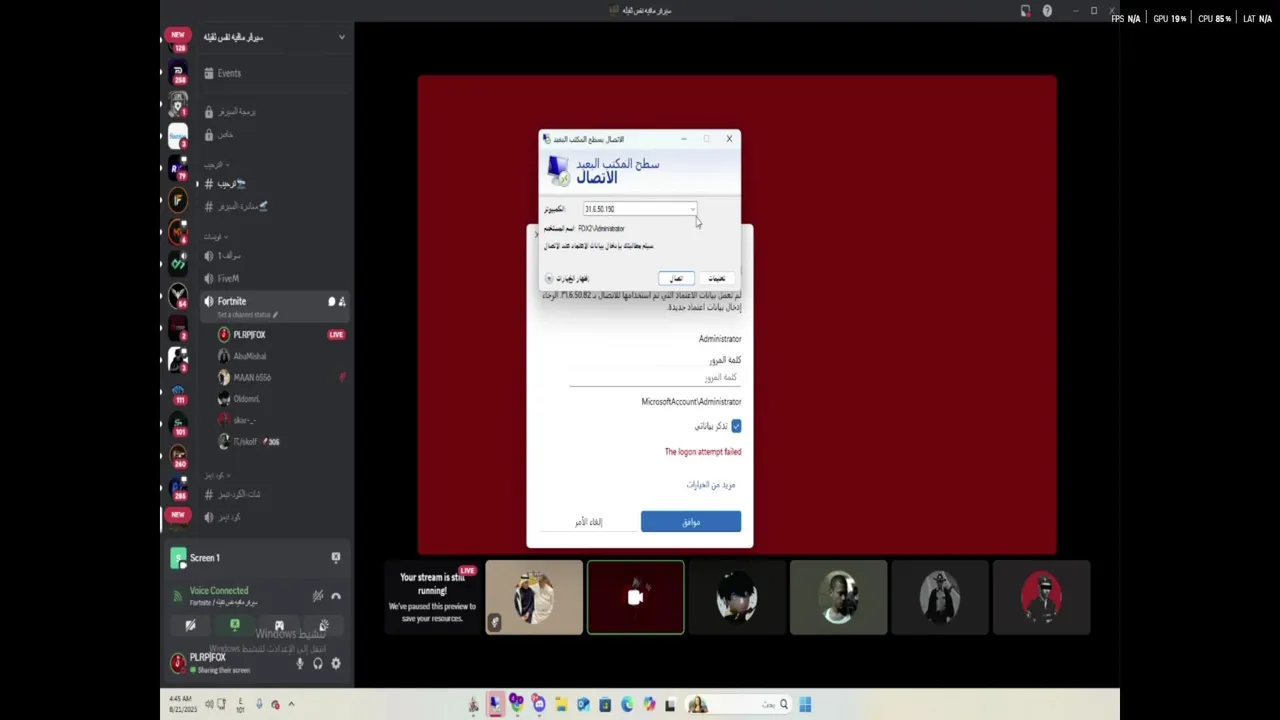The height and width of the screenshot is (720, 1280).
Task: Click the Connect button in Remote Desktop dialog
Action: (676, 278)
